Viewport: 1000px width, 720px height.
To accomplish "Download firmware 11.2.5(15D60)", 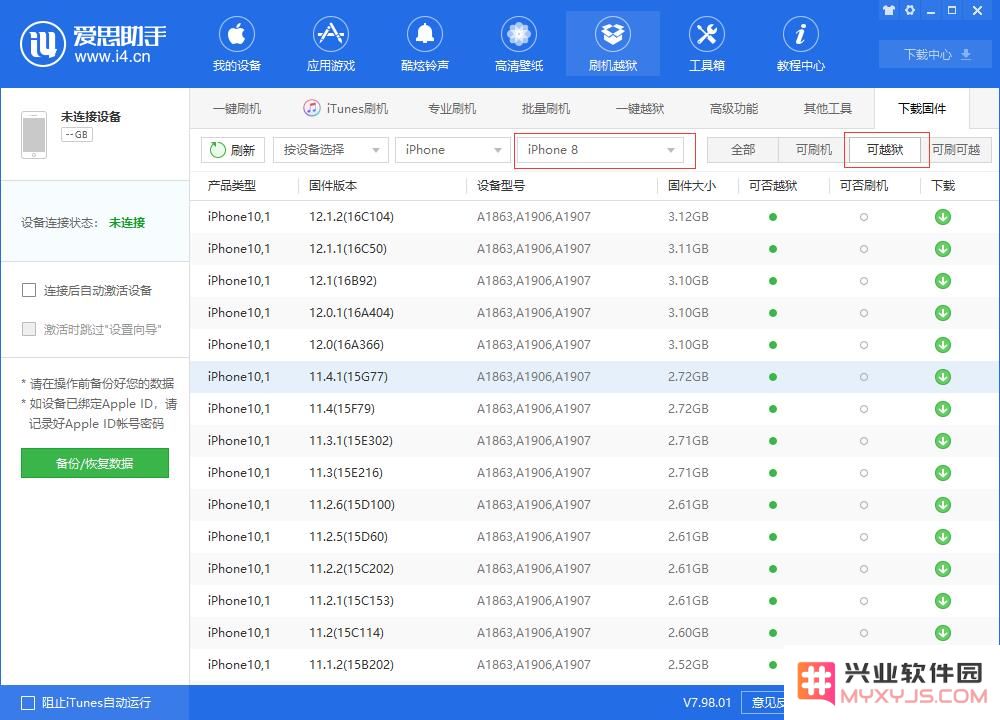I will [943, 537].
